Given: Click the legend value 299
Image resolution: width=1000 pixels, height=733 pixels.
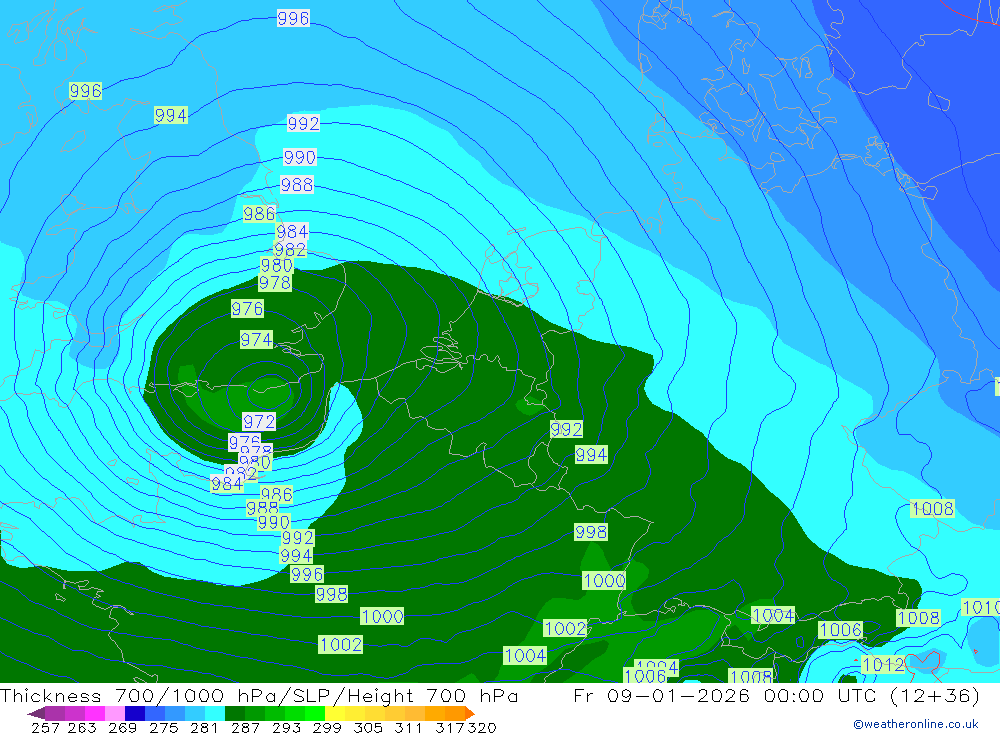Looking at the screenshot, I should (327, 728).
